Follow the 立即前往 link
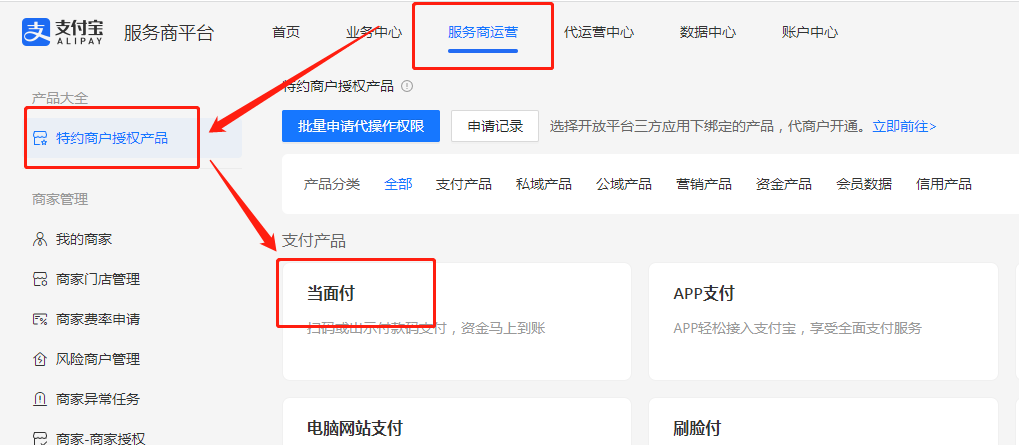This screenshot has height=445, width=1019. point(904,126)
